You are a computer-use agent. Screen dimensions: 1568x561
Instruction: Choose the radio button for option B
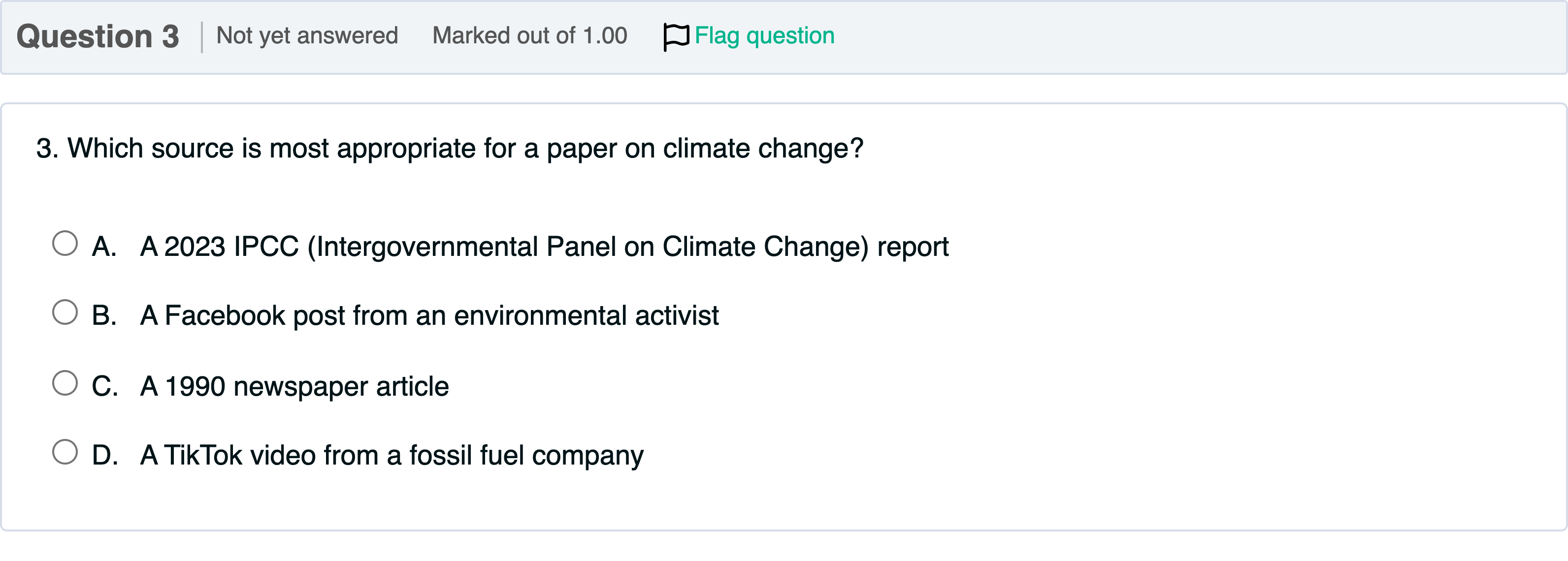click(x=65, y=312)
